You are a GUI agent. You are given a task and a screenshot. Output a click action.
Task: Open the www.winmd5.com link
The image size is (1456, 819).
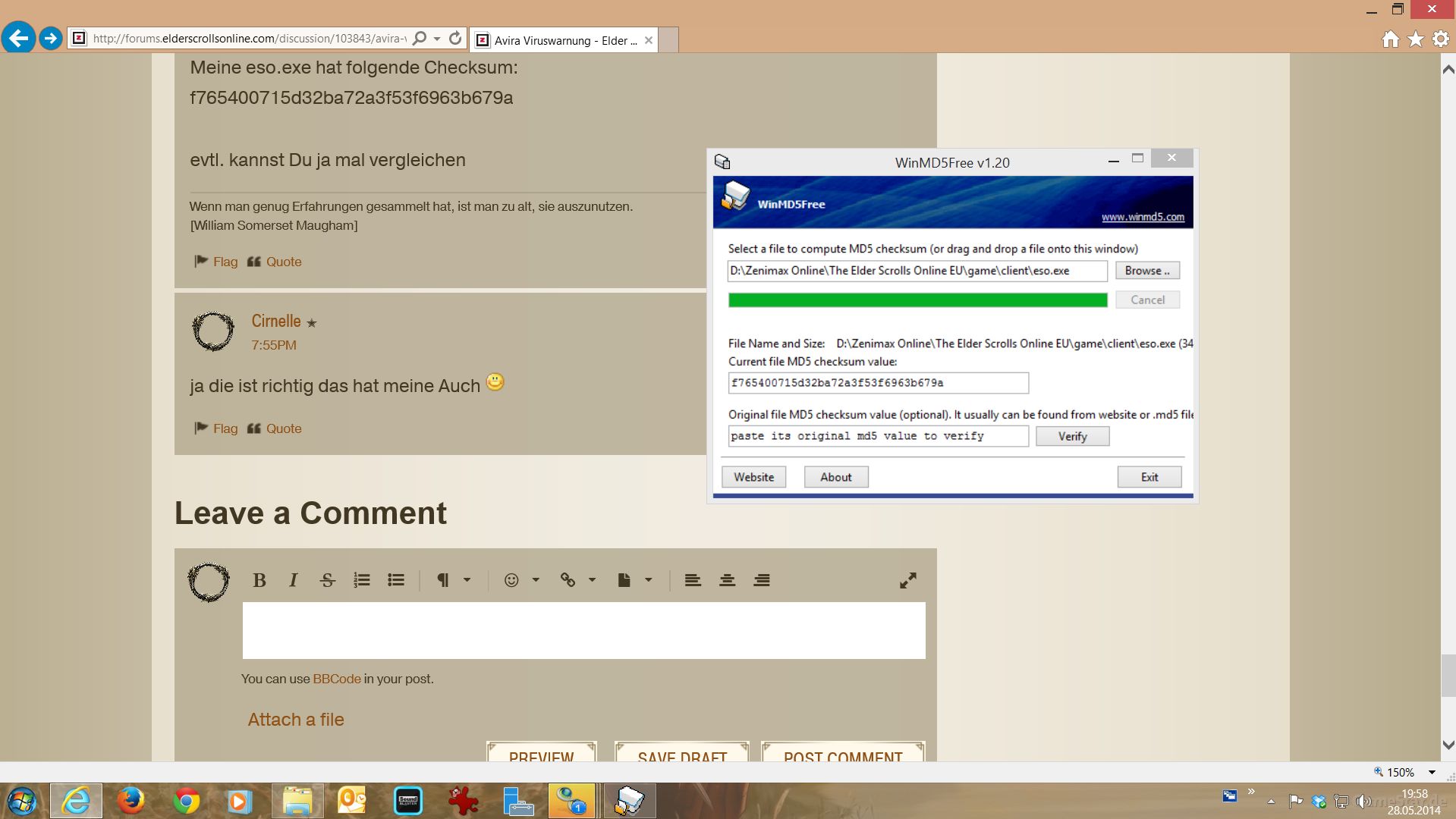(1143, 217)
